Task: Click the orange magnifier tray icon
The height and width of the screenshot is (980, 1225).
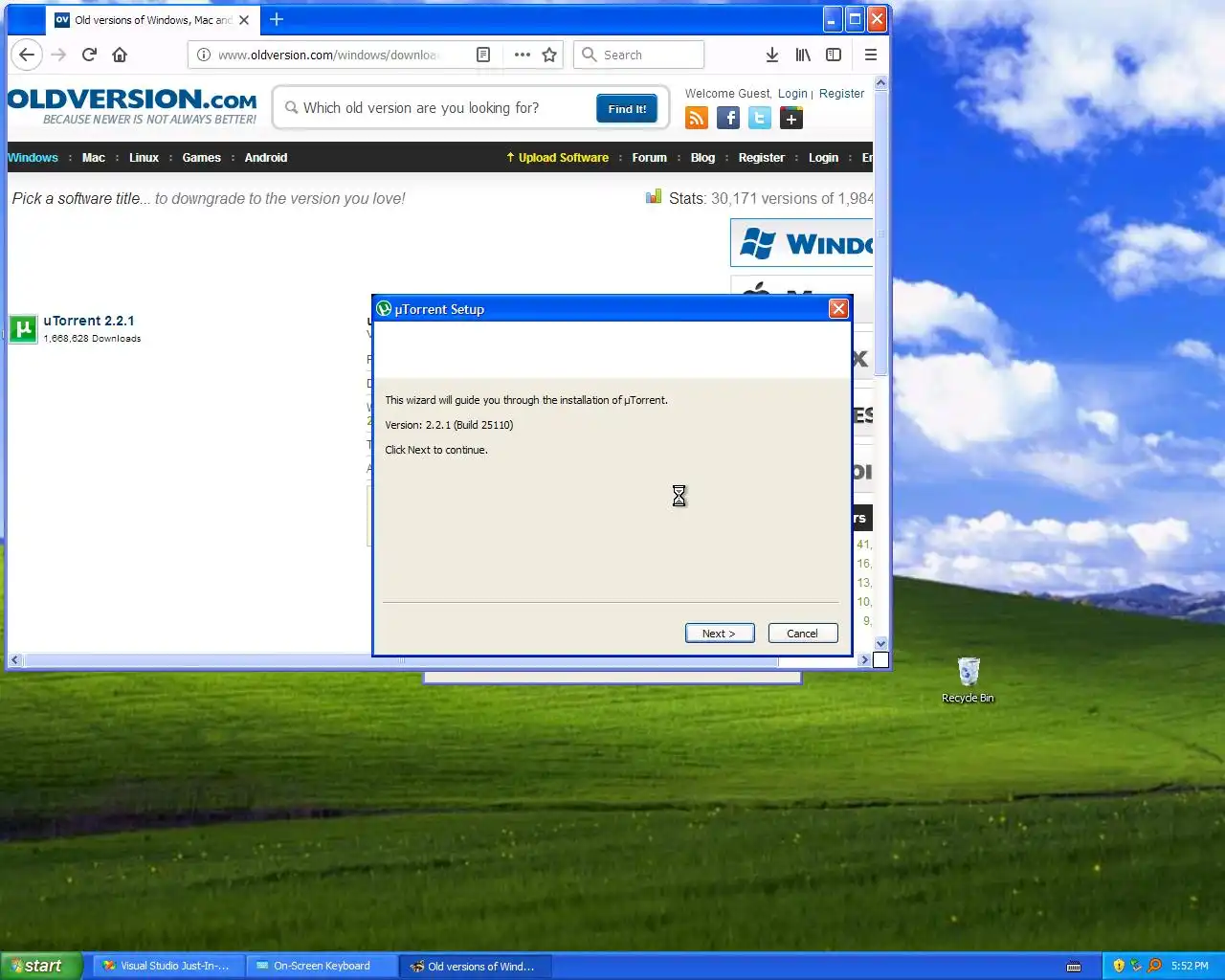Action: [1154, 966]
